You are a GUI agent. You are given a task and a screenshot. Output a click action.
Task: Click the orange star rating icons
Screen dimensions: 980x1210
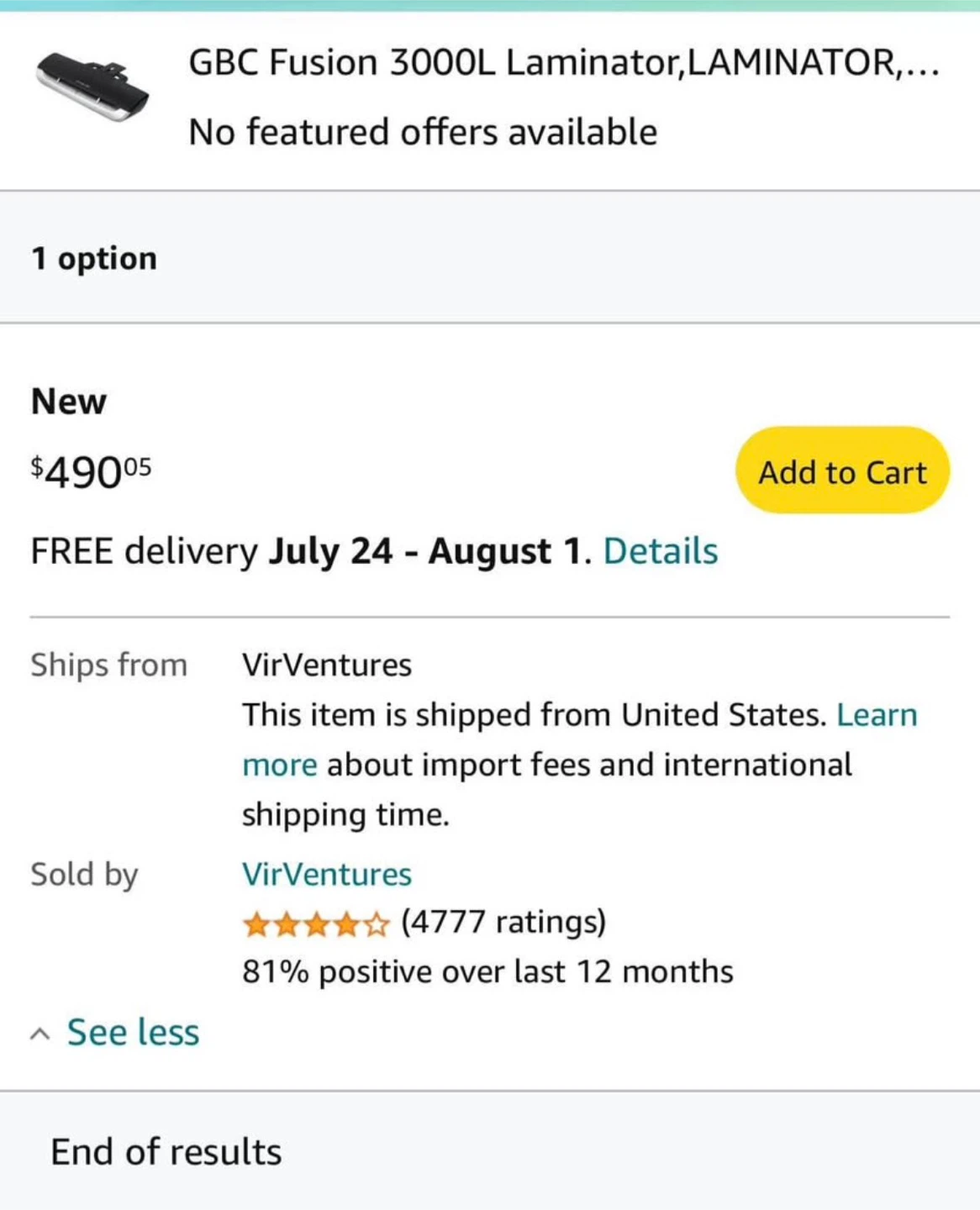click(316, 924)
